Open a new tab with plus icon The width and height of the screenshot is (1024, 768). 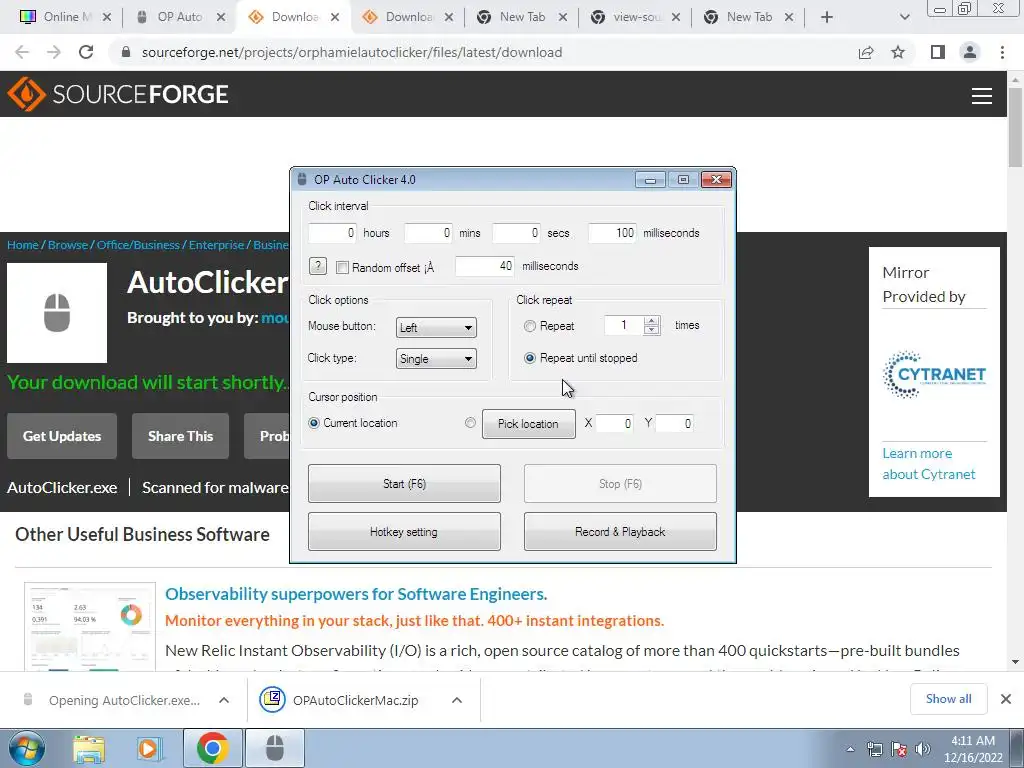[x=827, y=17]
